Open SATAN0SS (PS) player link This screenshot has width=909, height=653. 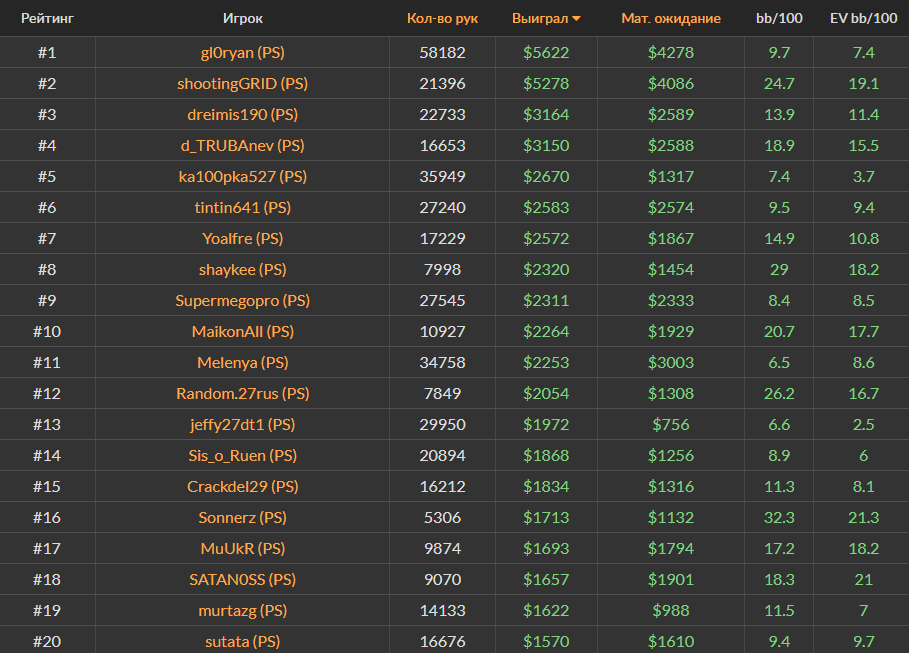tap(242, 579)
